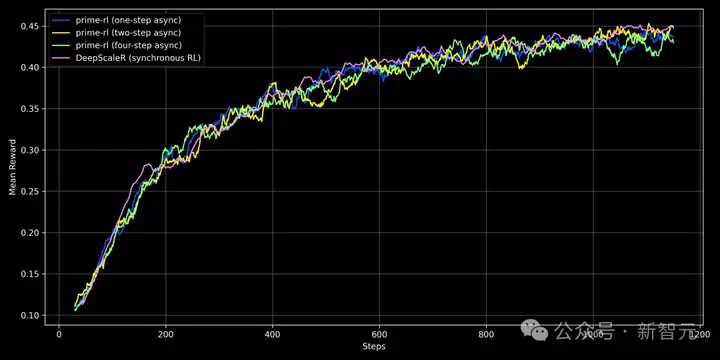Click the yellow line swatch for two-step async
The width and height of the screenshot is (720, 360).
pos(61,33)
